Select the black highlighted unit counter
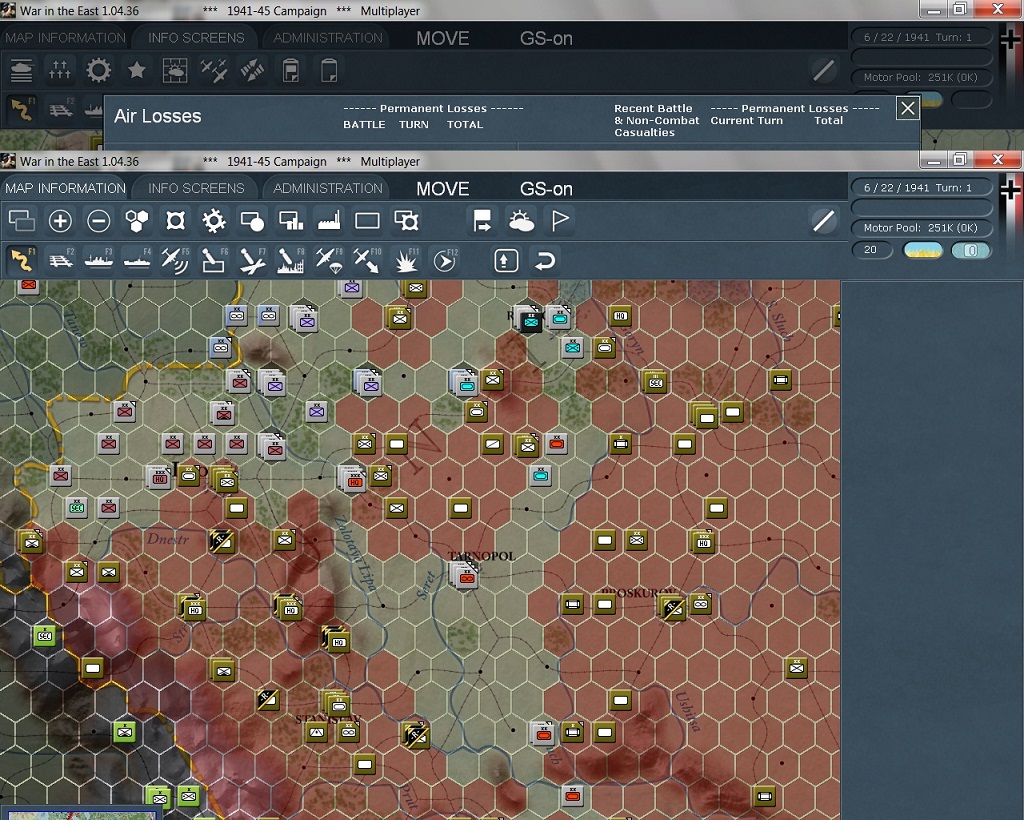 coord(530,320)
